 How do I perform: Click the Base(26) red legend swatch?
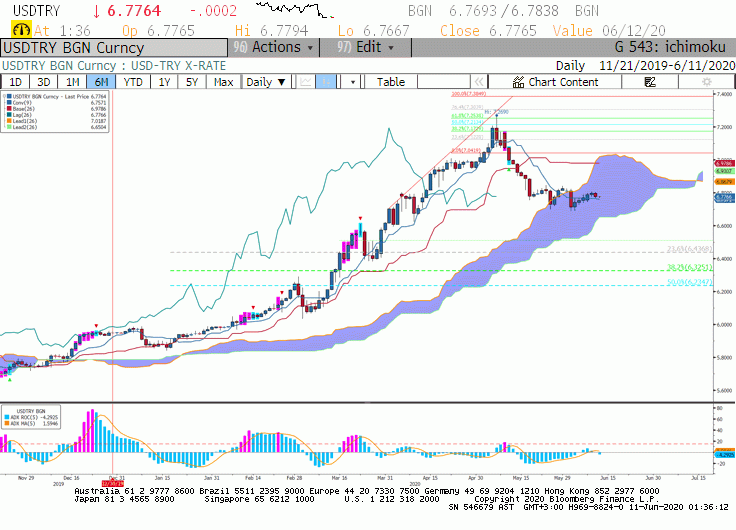[x=9, y=108]
